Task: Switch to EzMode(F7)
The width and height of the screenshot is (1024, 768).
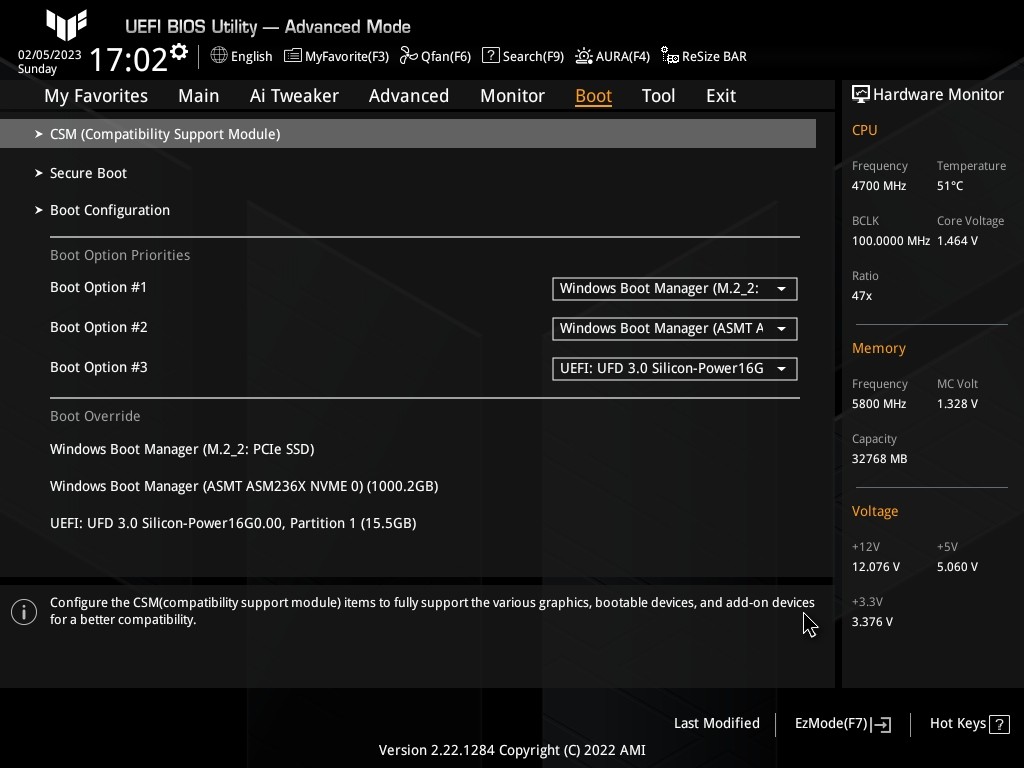Action: click(x=842, y=724)
